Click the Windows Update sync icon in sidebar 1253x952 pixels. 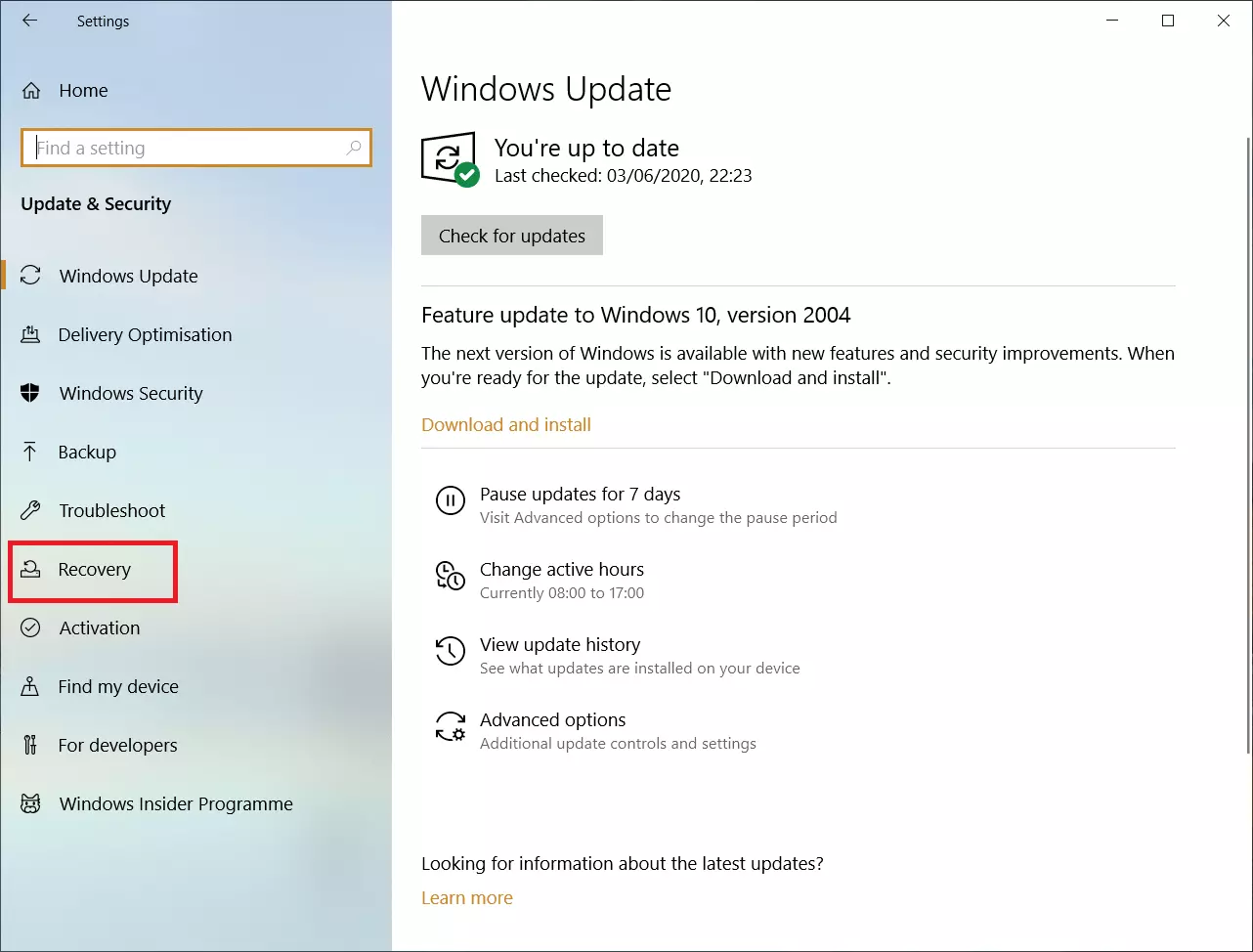31,276
